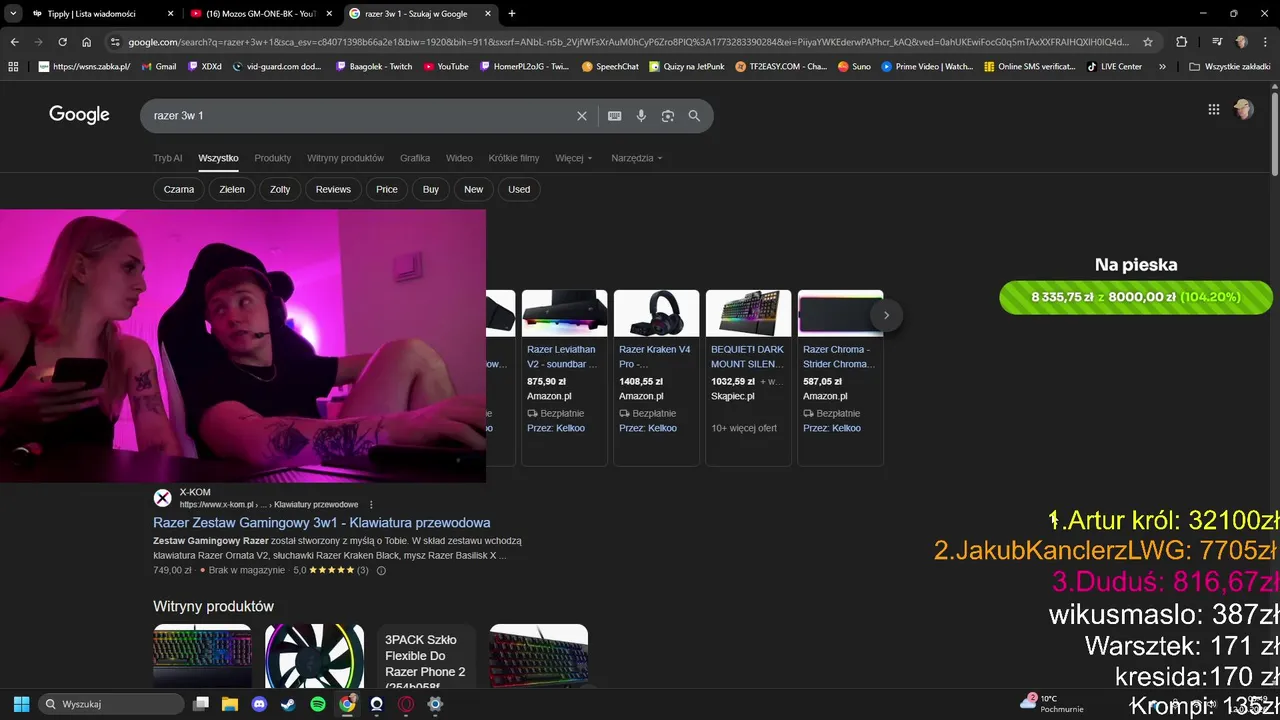Reload the page
This screenshot has height=720, width=1280.
tap(62, 42)
